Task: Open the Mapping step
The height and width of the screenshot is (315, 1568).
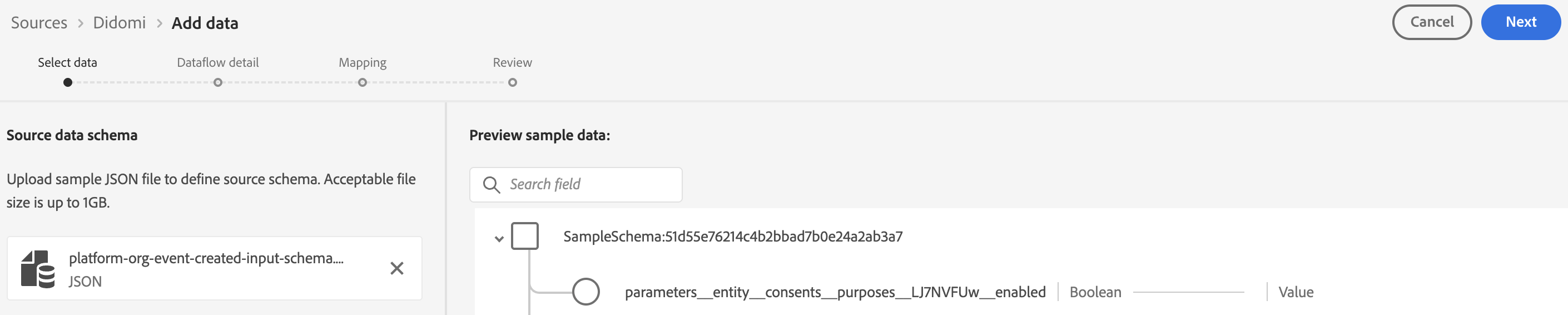Action: point(362,82)
